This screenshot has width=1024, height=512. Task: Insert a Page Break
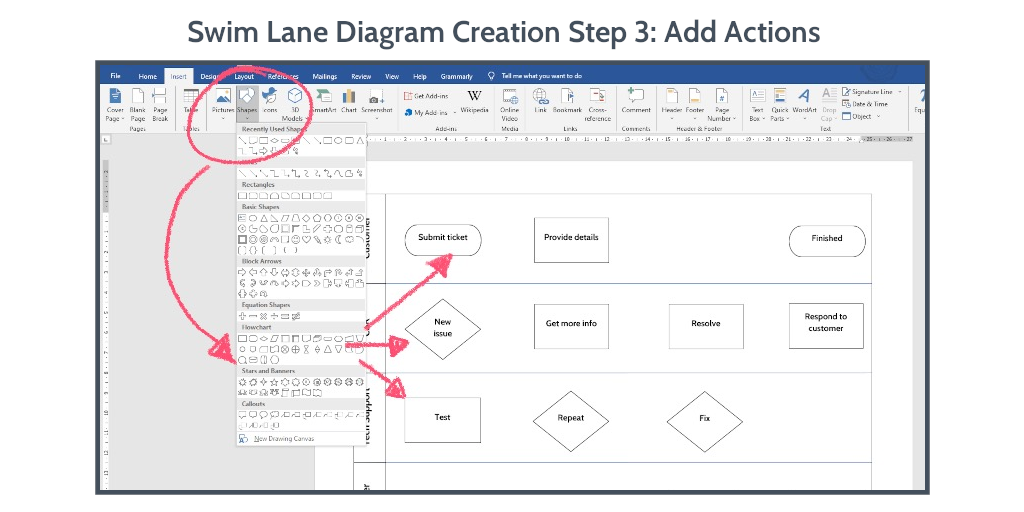(160, 104)
